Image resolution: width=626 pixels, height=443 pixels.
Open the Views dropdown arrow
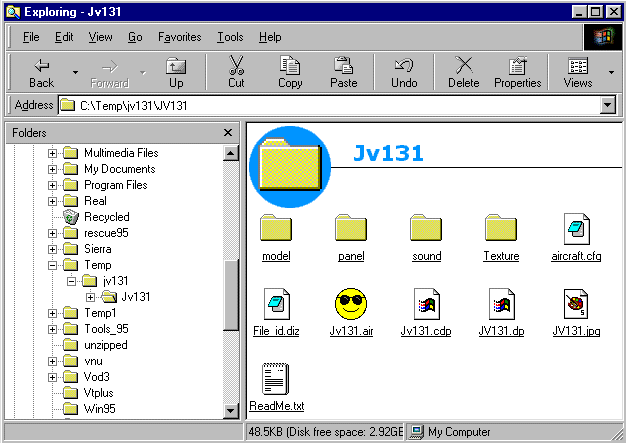(x=611, y=72)
